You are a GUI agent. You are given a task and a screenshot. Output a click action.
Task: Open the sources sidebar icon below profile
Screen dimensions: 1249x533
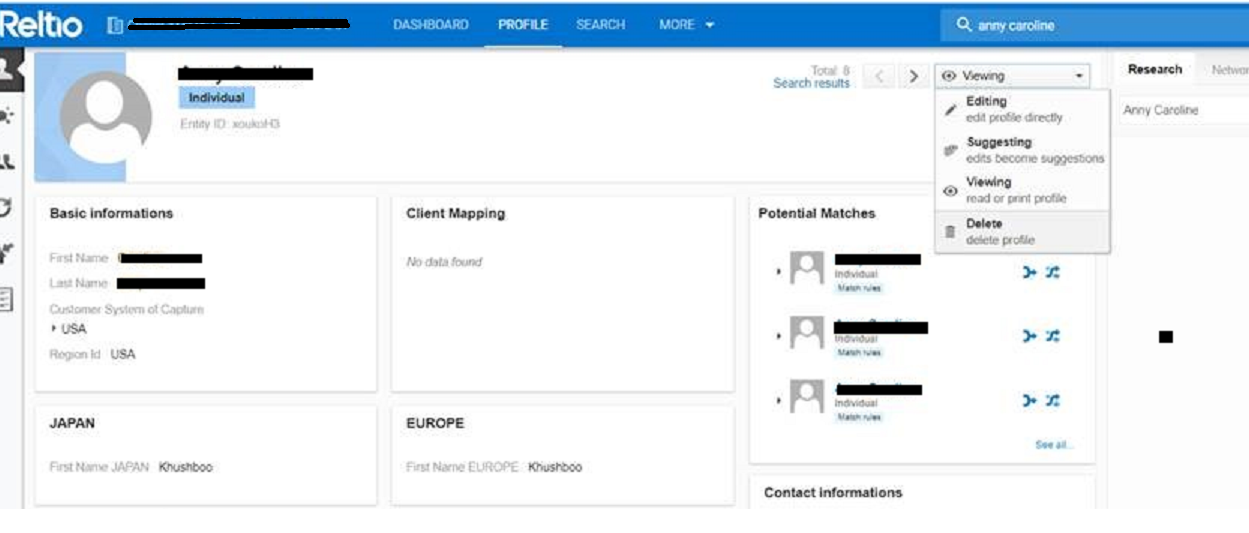click(x=7, y=116)
